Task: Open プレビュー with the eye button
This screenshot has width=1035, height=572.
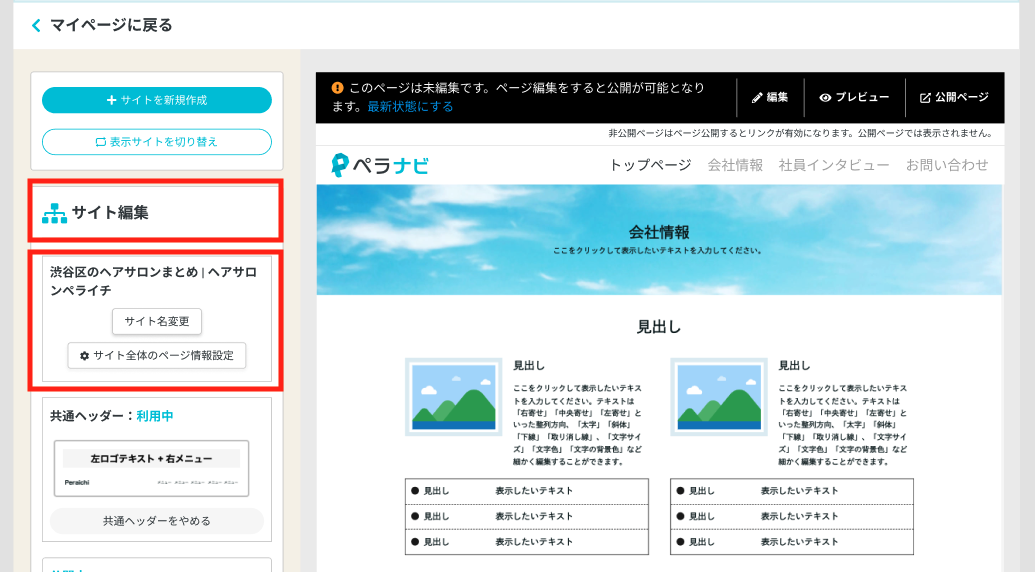Action: (x=854, y=97)
